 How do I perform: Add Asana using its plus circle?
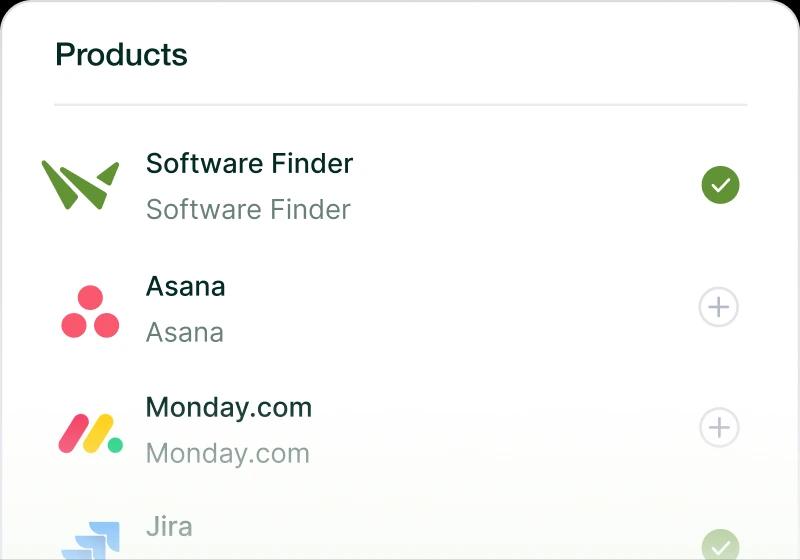click(x=718, y=307)
